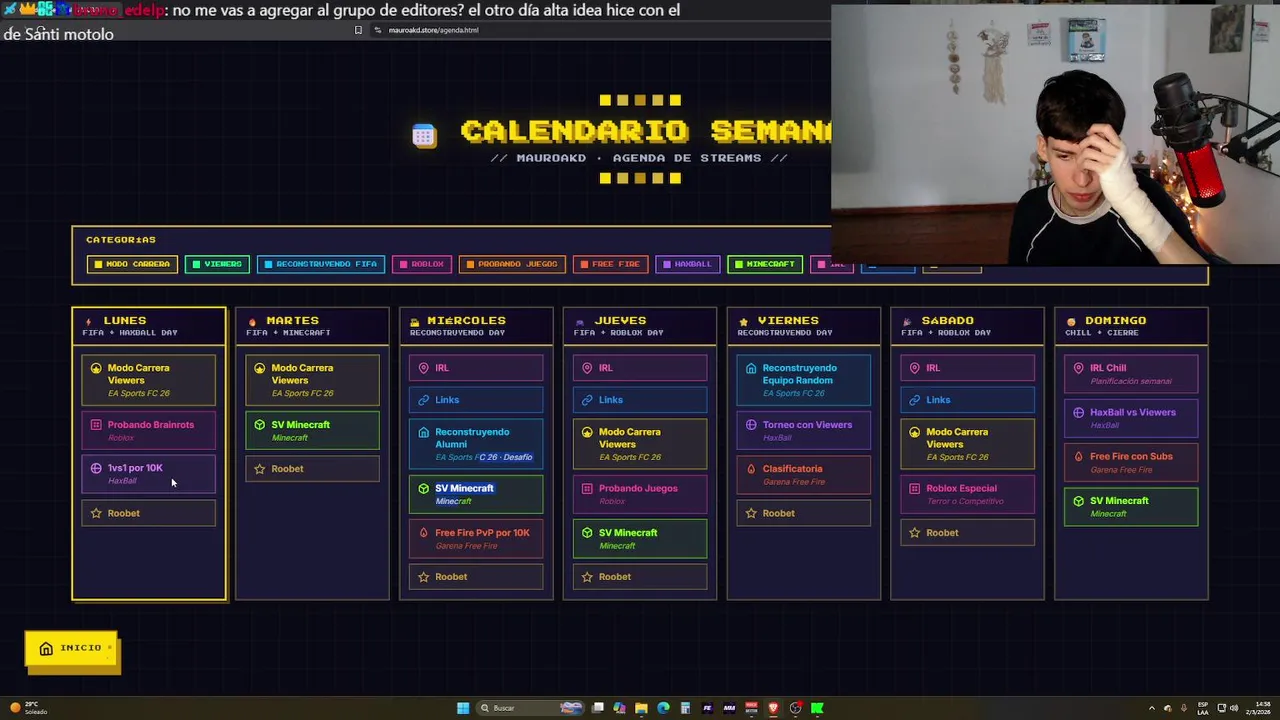The width and height of the screenshot is (1280, 720).
Task: Click the soccer ball icon on Lunes Modo Carrera Viewers
Action: 96,368
